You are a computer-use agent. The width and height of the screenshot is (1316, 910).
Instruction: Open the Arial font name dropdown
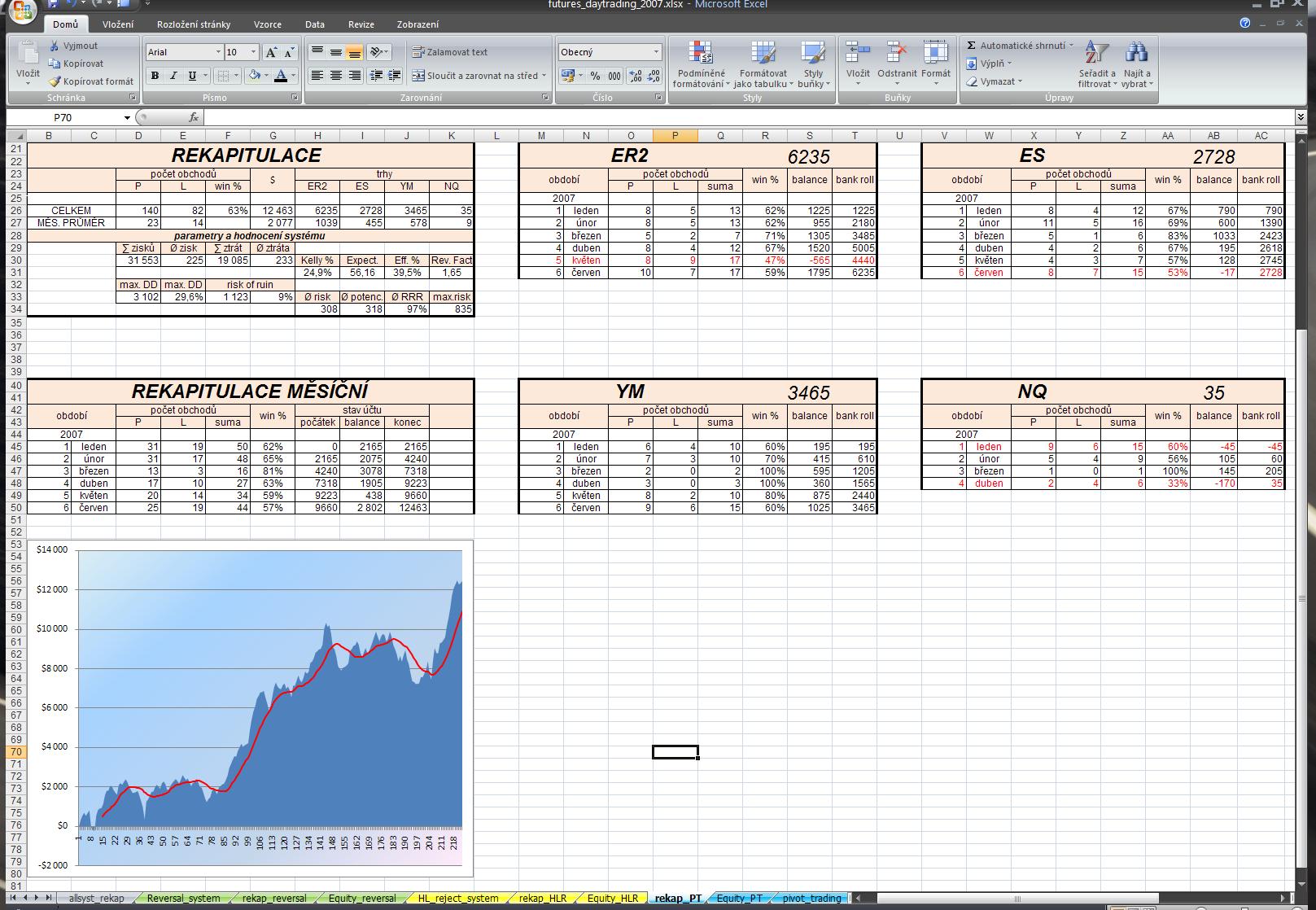218,52
